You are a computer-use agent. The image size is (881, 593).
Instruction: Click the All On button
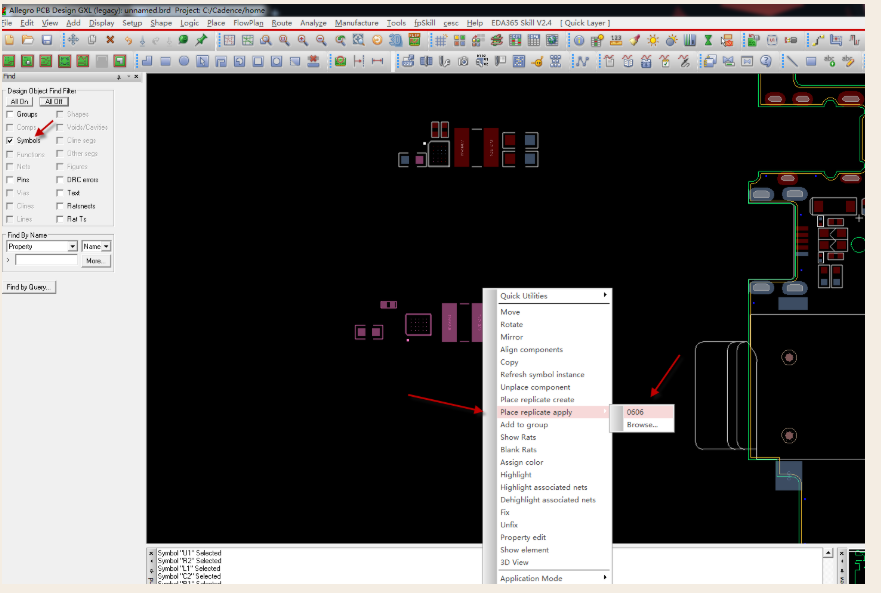(x=20, y=102)
